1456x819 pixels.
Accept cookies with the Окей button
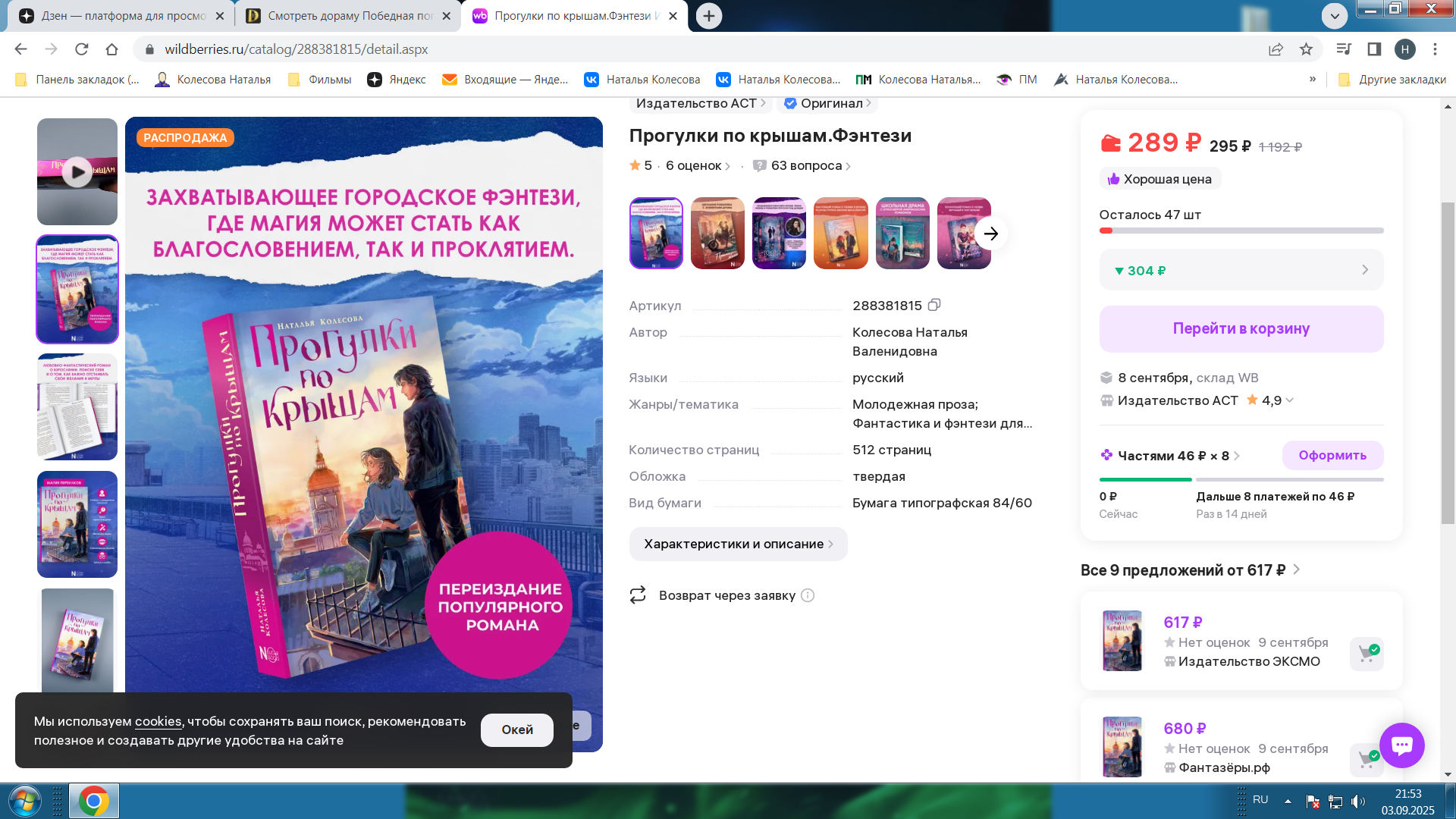pyautogui.click(x=516, y=730)
